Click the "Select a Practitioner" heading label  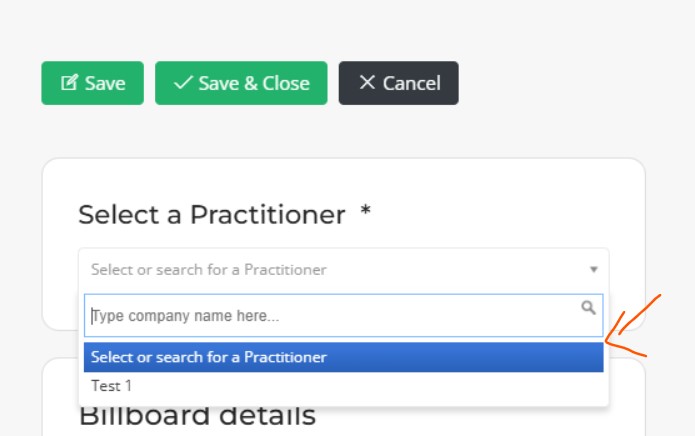tap(211, 215)
